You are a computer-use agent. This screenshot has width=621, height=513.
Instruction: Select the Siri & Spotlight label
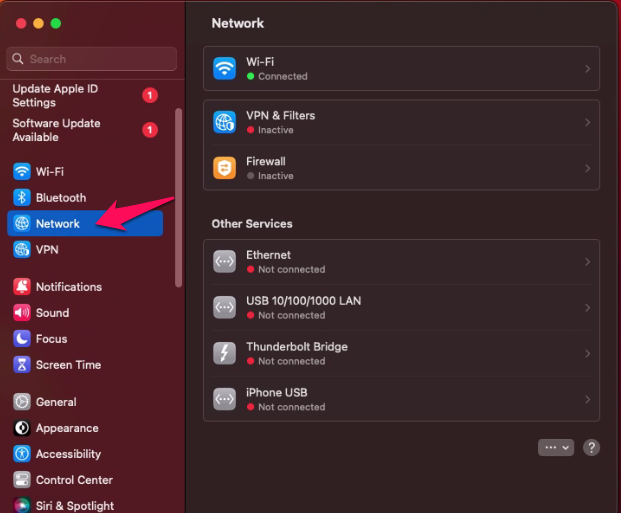click(75, 506)
